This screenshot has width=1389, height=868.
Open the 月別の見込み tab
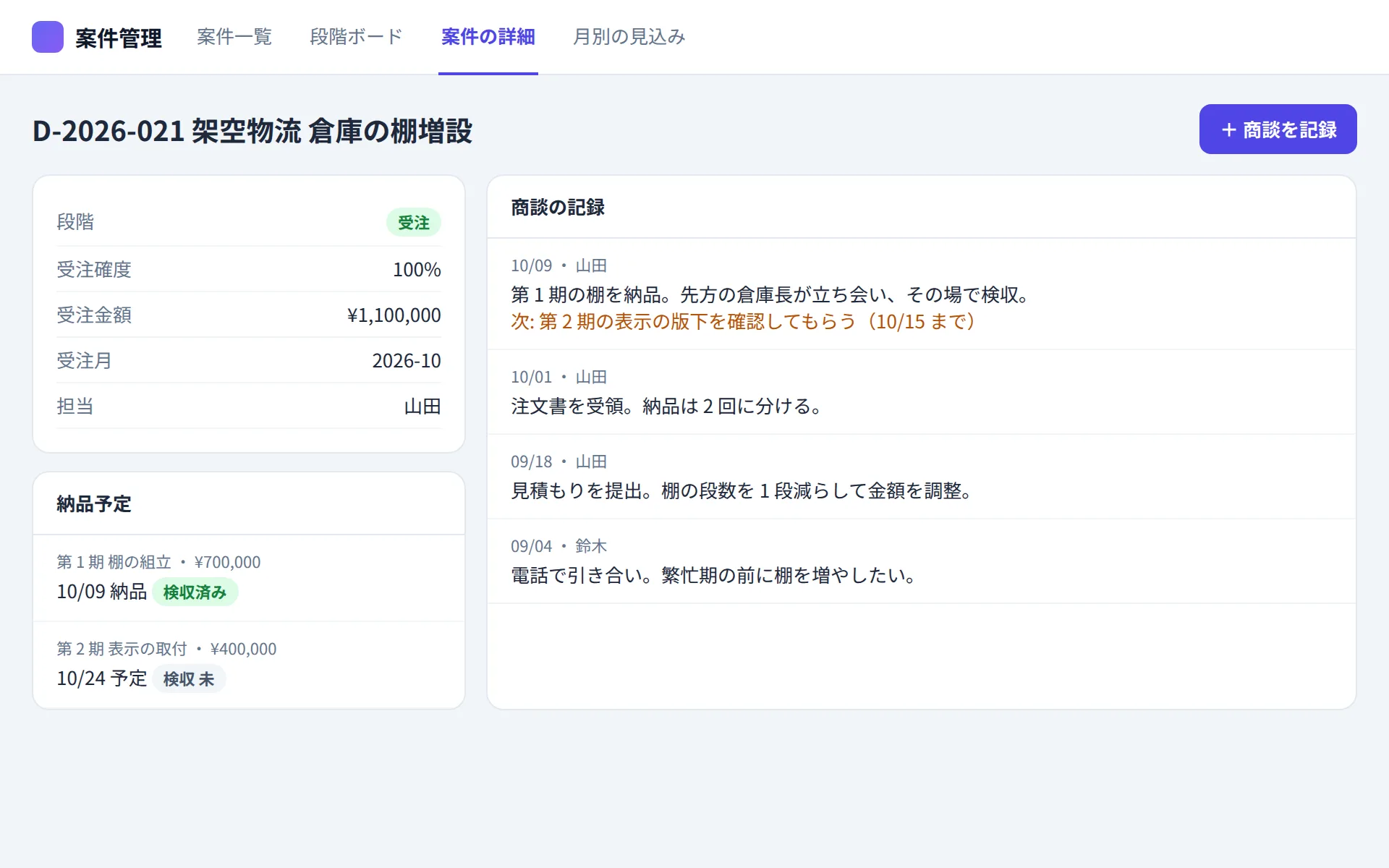[629, 37]
